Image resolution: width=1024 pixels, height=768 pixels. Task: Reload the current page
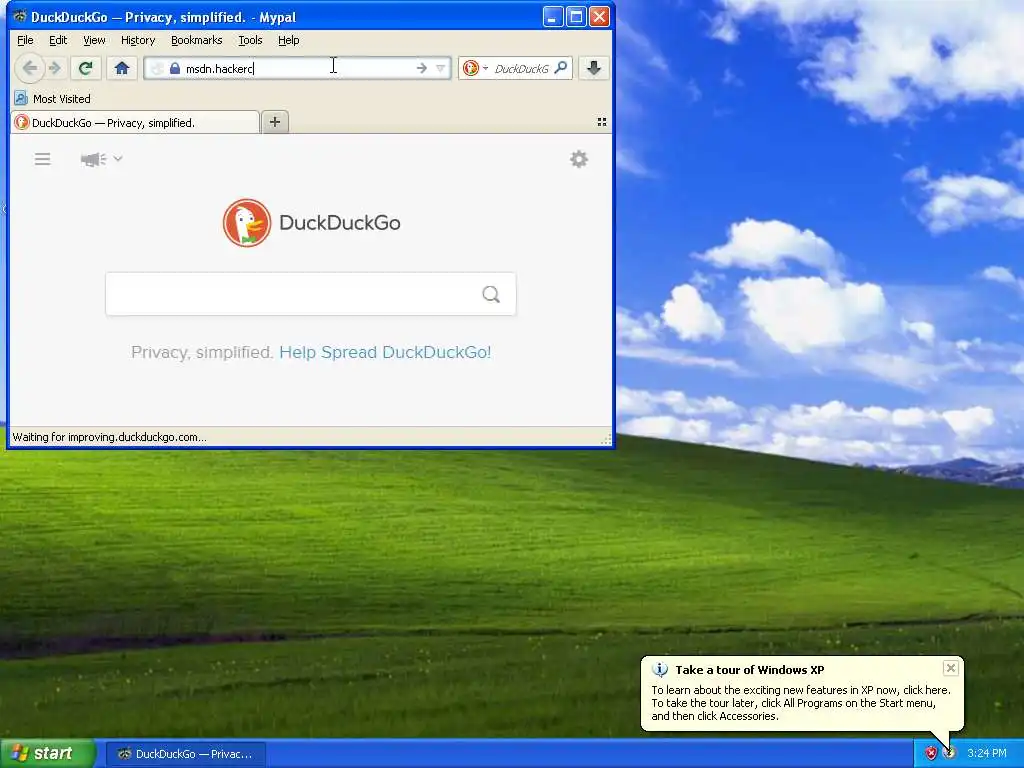pyautogui.click(x=86, y=68)
